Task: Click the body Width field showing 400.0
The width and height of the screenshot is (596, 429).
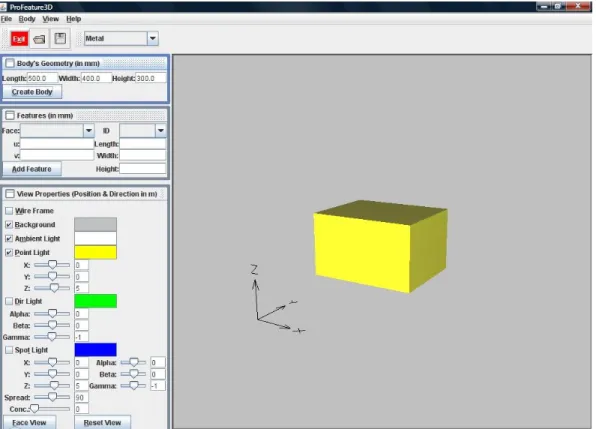Action: (97, 78)
